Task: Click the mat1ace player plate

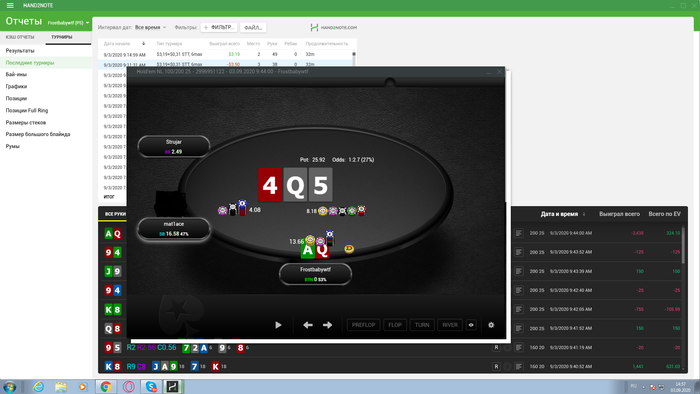Action: pyautogui.click(x=174, y=228)
